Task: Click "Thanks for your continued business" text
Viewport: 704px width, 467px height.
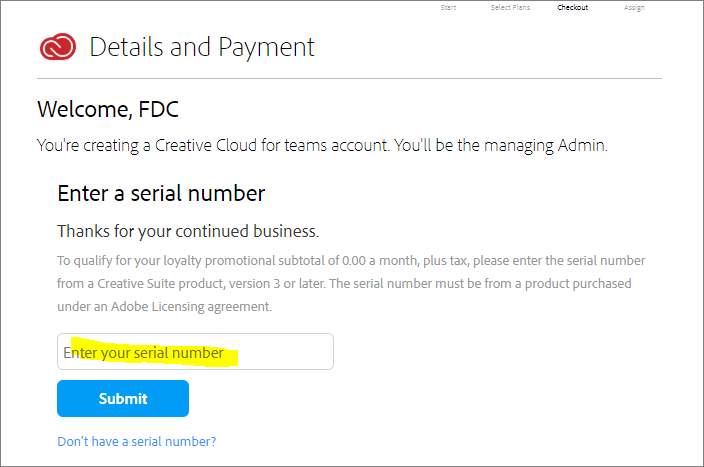Action: tap(188, 231)
